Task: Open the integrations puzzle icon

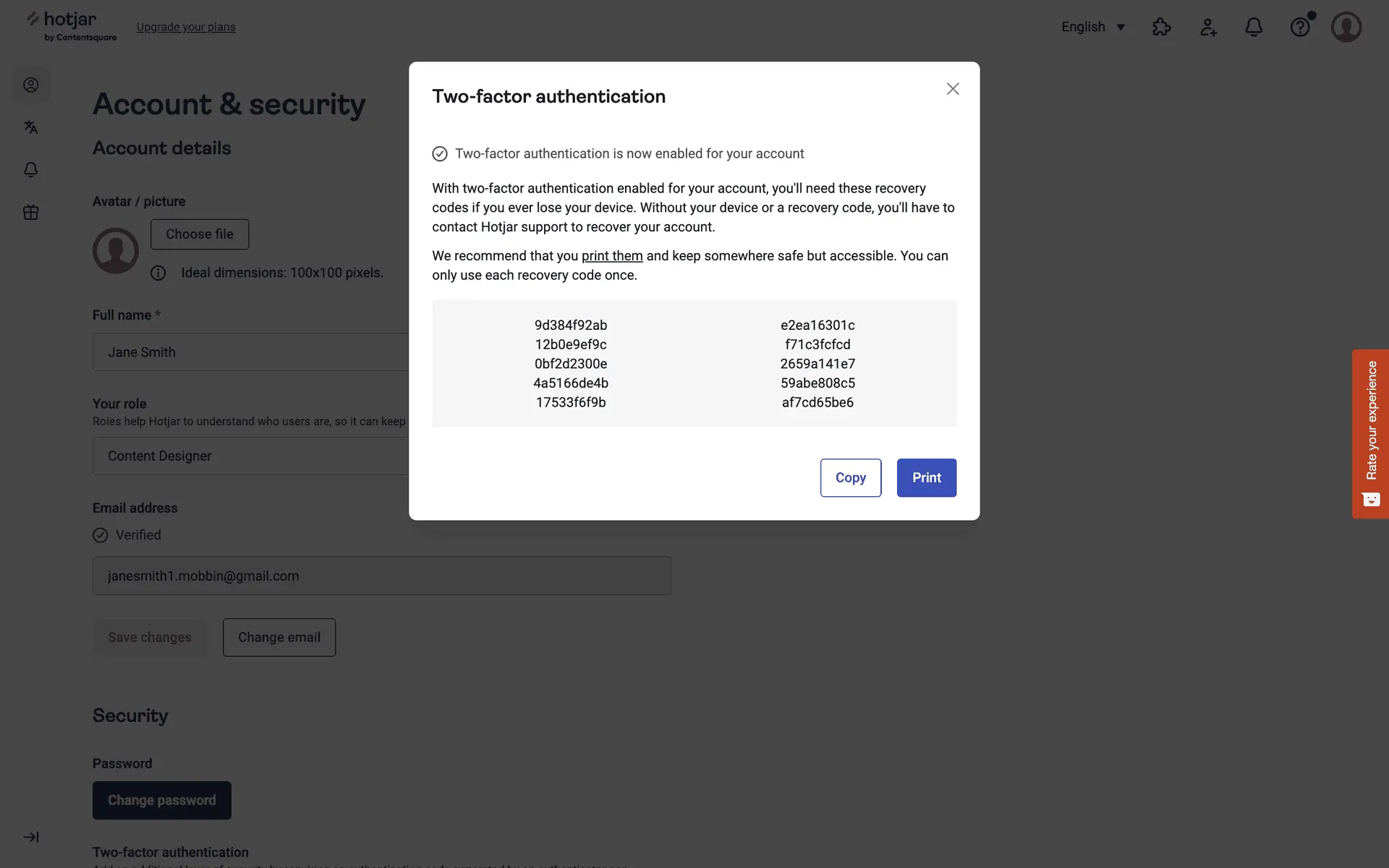Action: [x=1161, y=27]
